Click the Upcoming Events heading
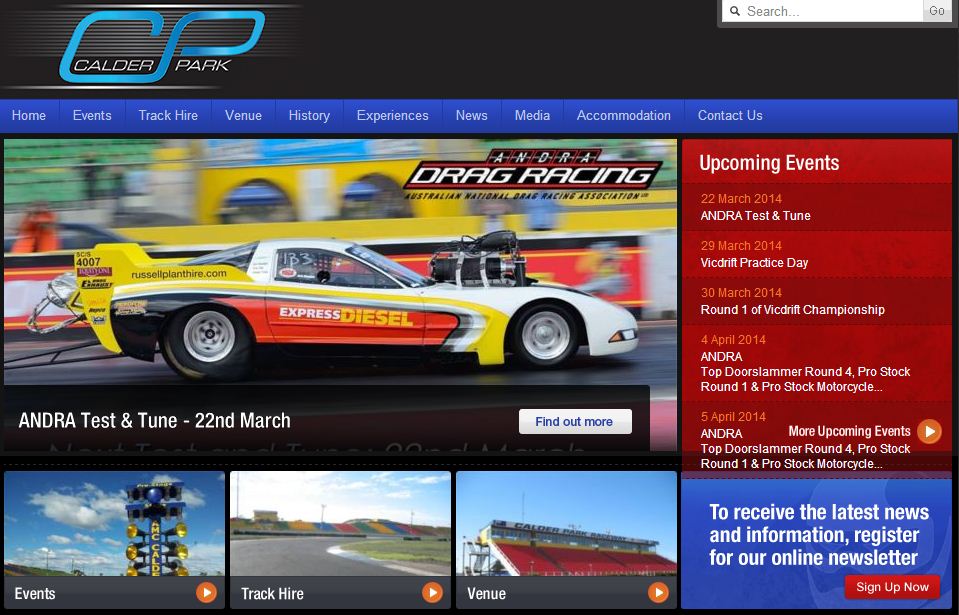 (x=769, y=163)
